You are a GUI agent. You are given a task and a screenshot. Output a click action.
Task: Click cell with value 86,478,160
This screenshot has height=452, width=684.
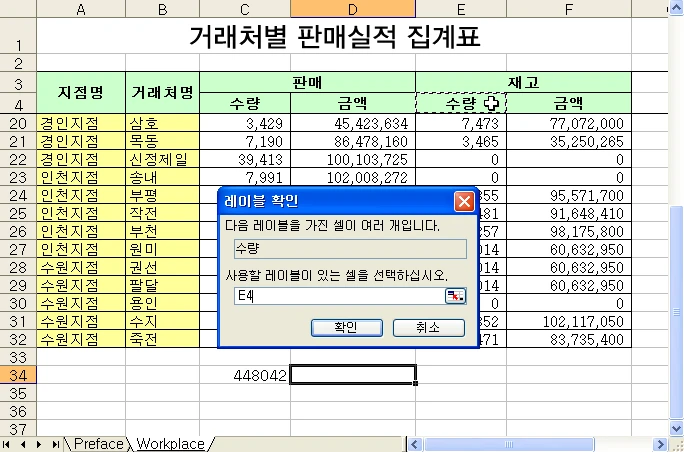pyautogui.click(x=353, y=141)
